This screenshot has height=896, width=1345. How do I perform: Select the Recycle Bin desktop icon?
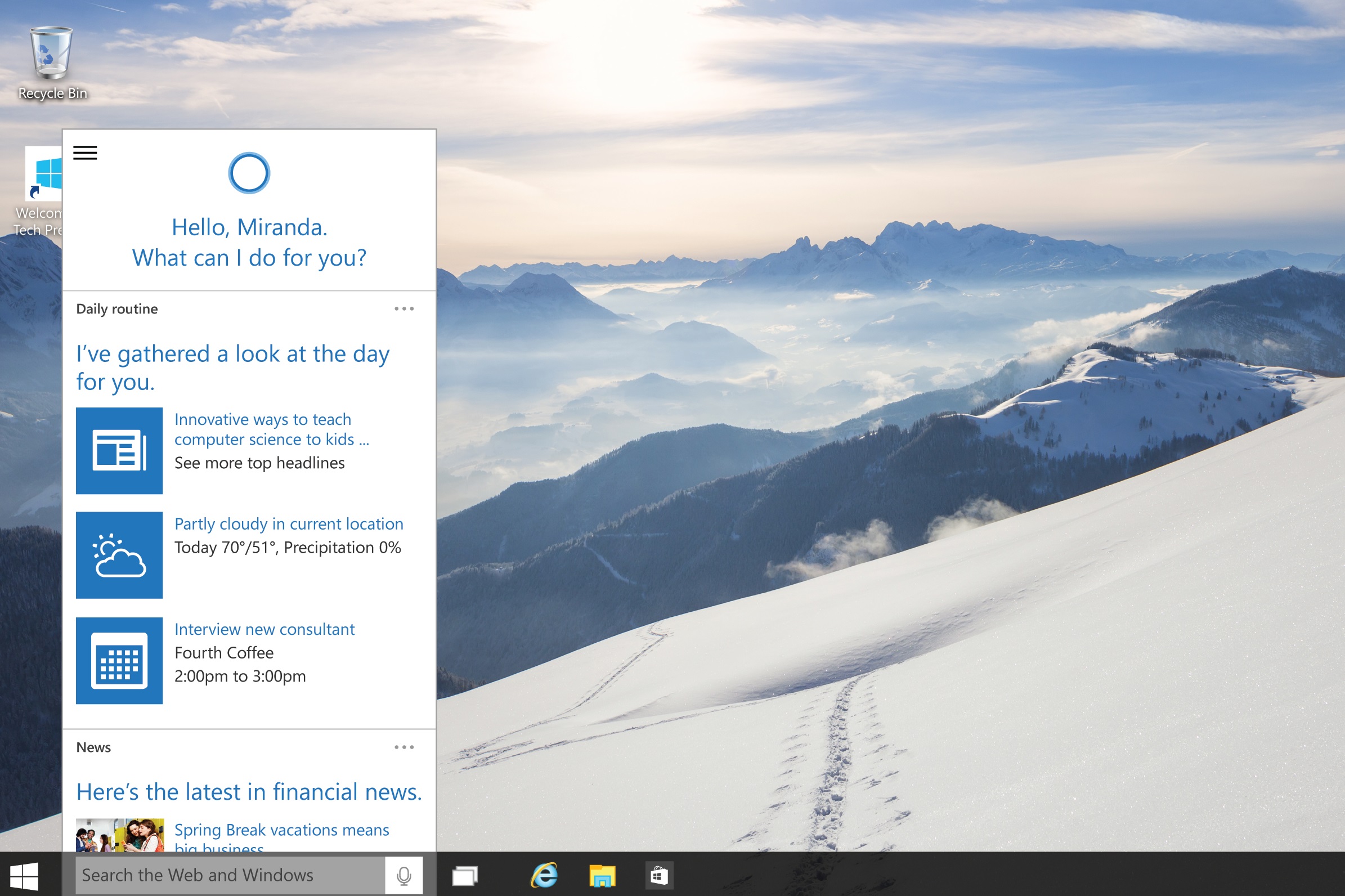tap(52, 64)
